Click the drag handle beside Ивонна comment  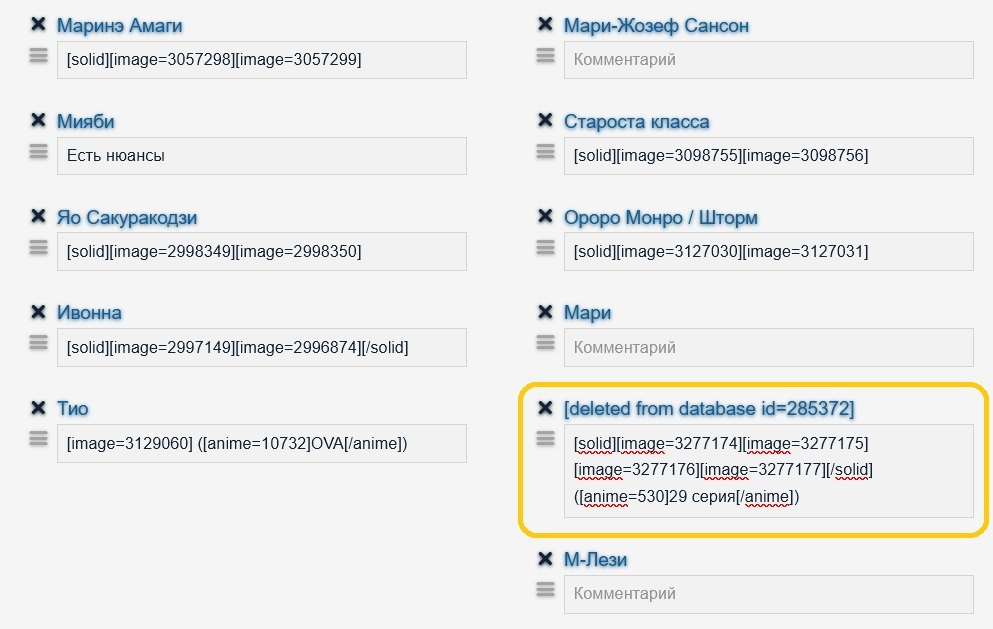38,342
